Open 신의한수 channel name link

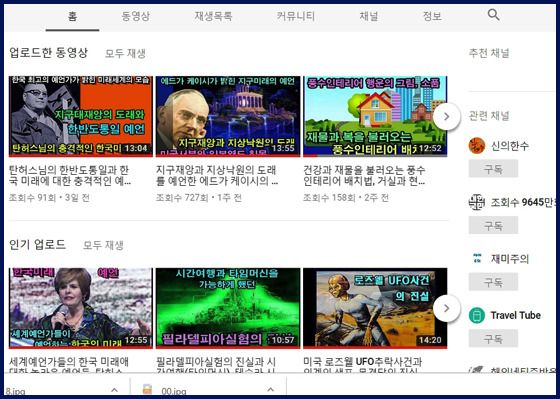click(510, 146)
